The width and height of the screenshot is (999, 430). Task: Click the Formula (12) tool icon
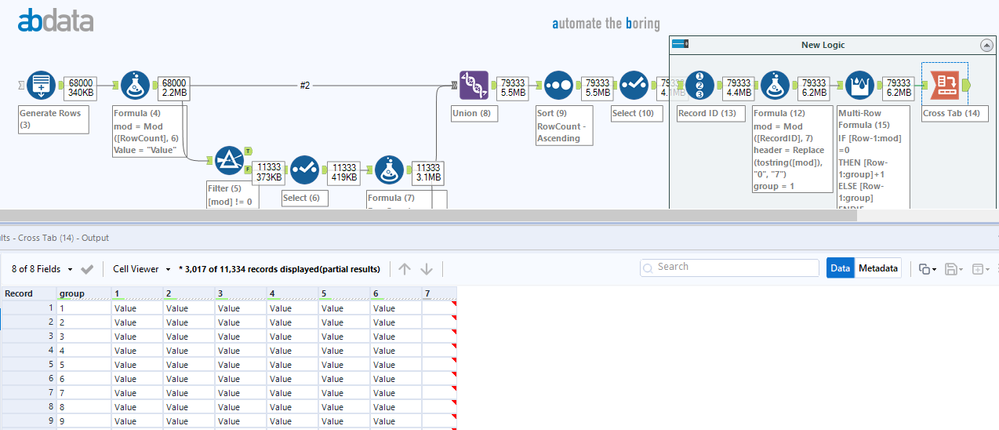pos(775,85)
